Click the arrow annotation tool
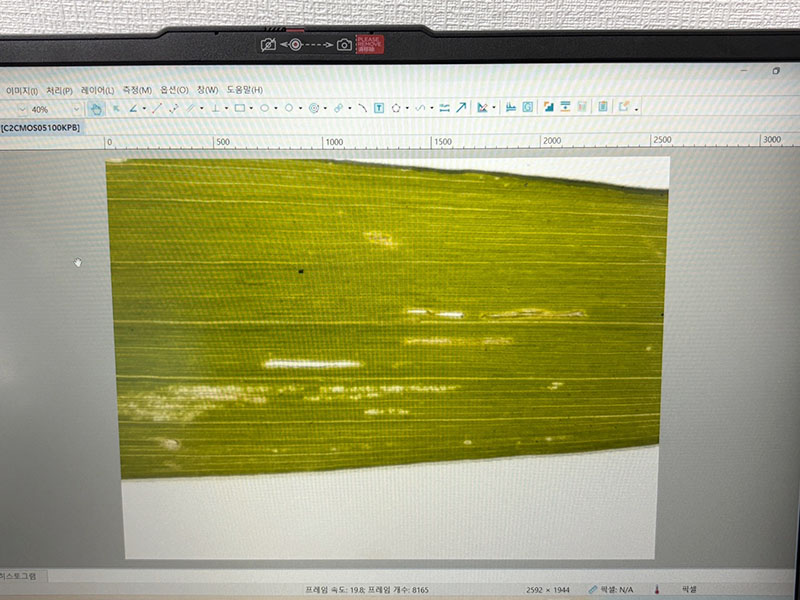The image size is (800, 600). coord(461,108)
